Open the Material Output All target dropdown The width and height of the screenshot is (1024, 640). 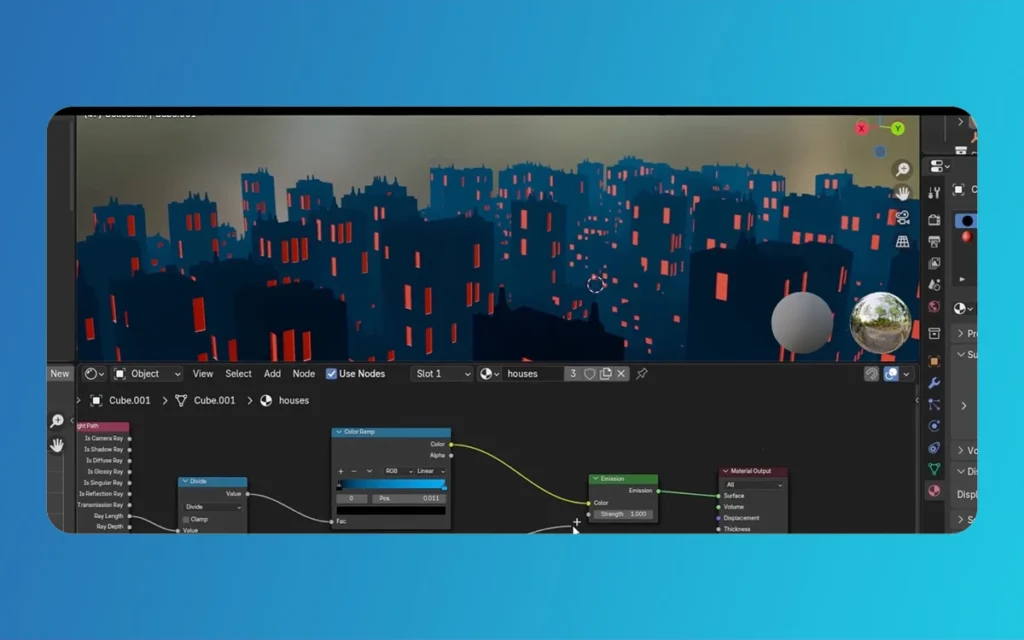pos(753,485)
